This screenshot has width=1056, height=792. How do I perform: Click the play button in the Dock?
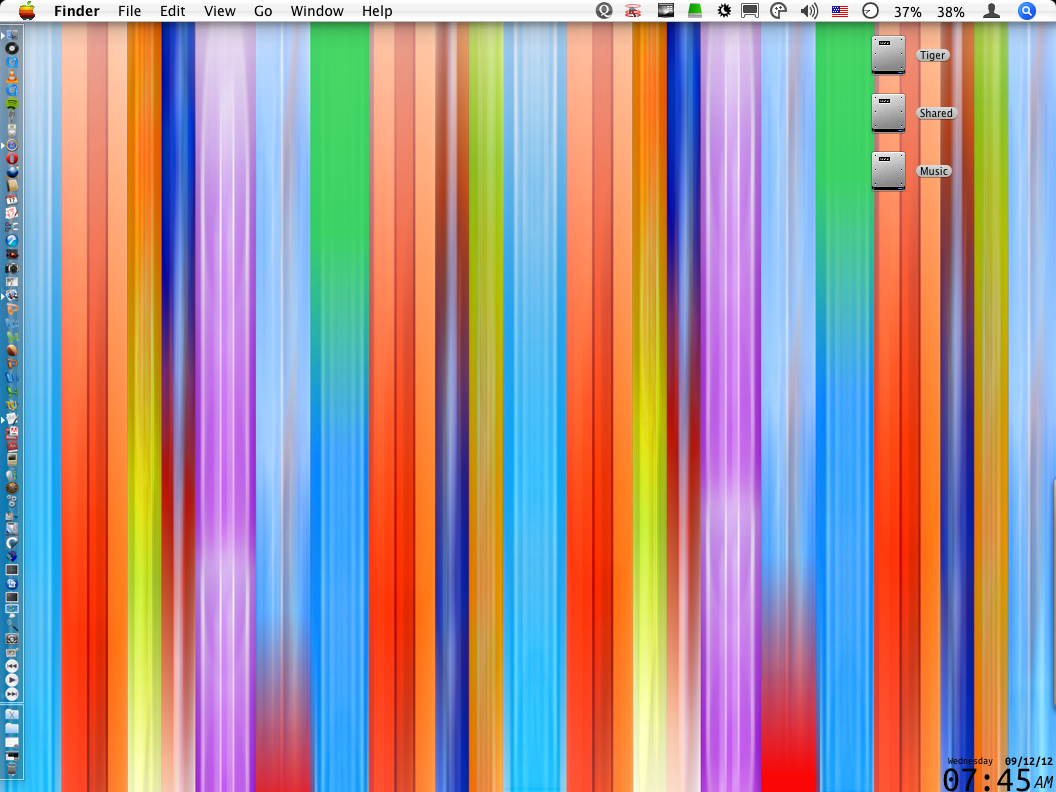pyautogui.click(x=11, y=680)
